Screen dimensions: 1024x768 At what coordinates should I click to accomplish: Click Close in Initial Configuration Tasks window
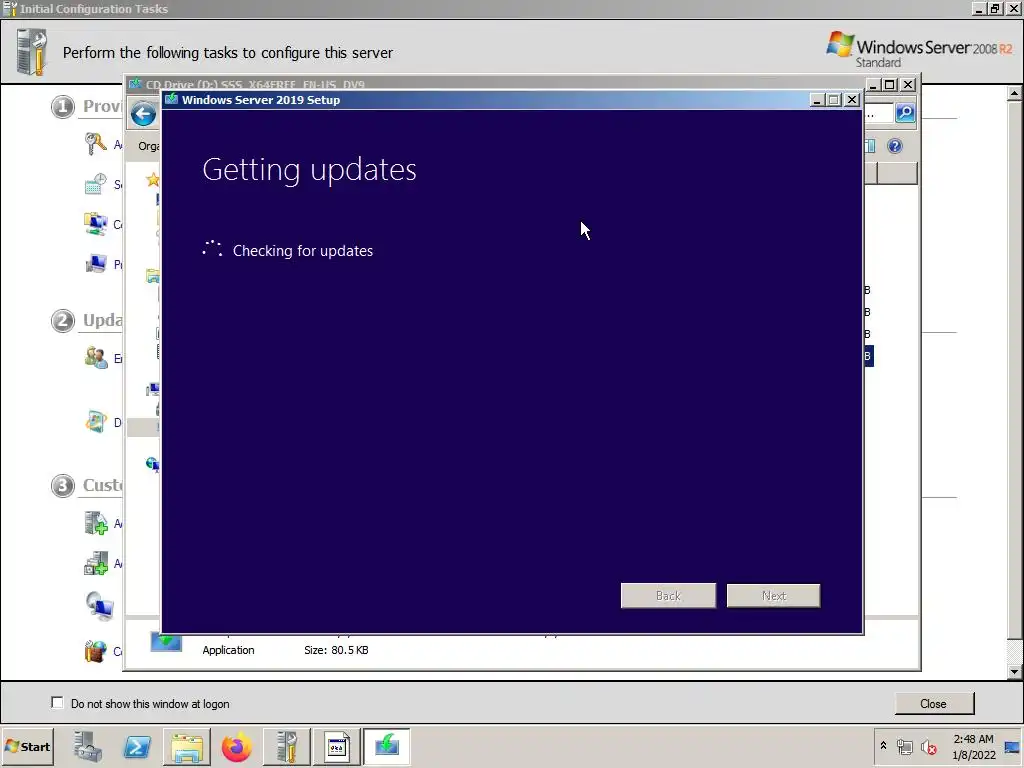(x=933, y=704)
